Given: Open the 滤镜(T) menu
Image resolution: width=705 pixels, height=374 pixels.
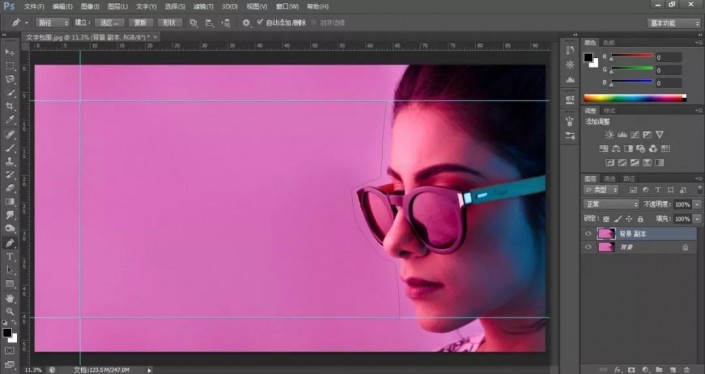Looking at the screenshot, I should (203, 6).
